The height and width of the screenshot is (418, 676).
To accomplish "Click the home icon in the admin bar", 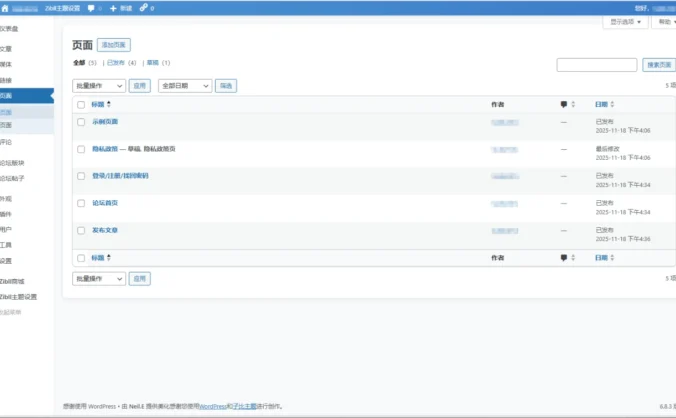I will (x=6, y=7).
